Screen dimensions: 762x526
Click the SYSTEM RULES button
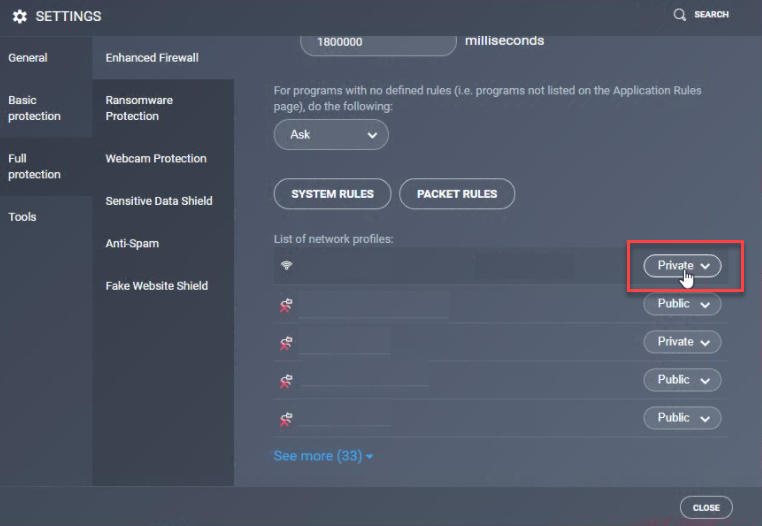332,193
